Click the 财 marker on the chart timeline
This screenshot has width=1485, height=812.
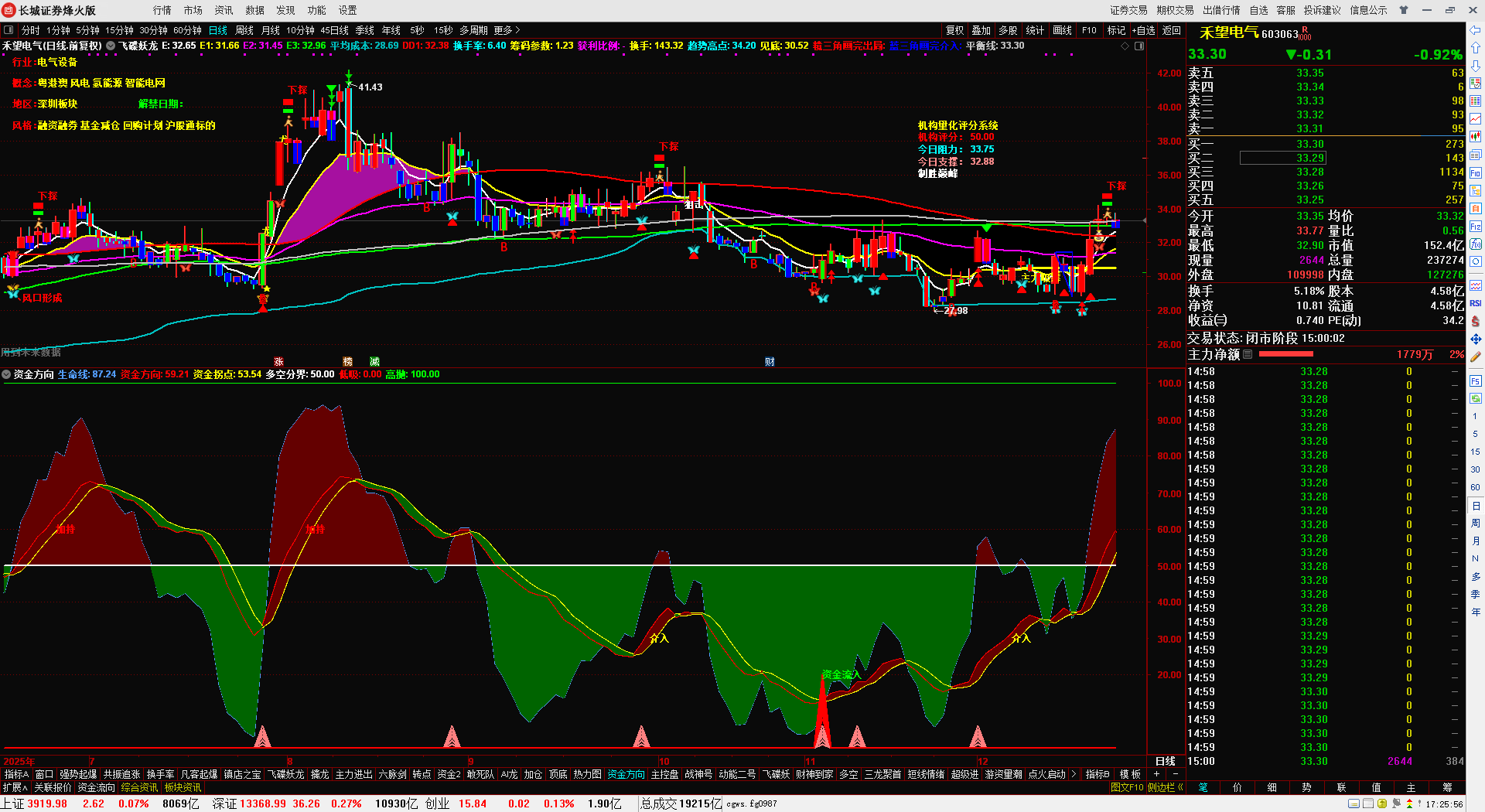pyautogui.click(x=770, y=361)
